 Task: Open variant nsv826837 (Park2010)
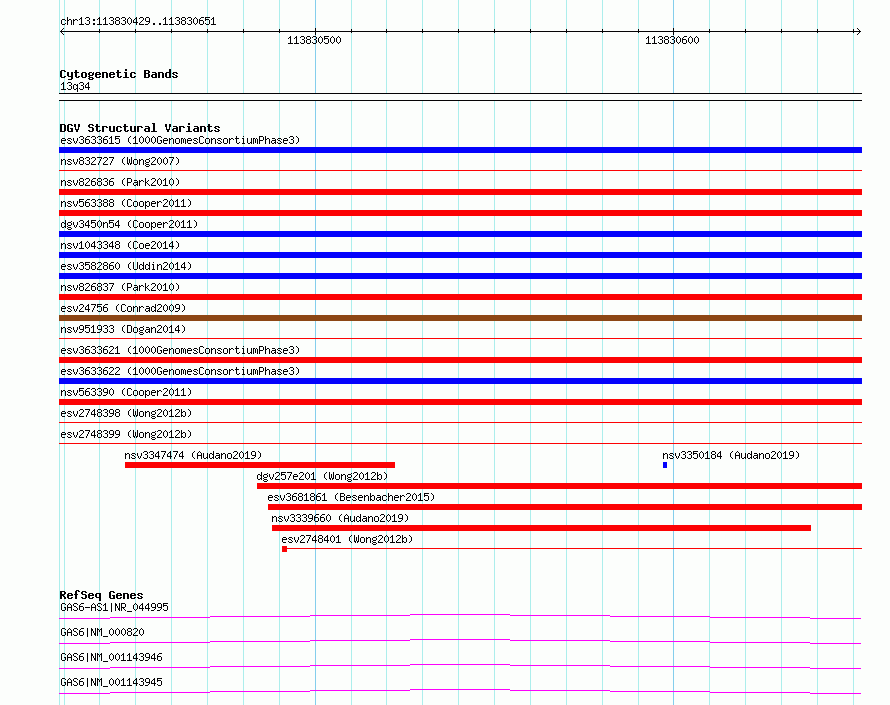coord(120,287)
